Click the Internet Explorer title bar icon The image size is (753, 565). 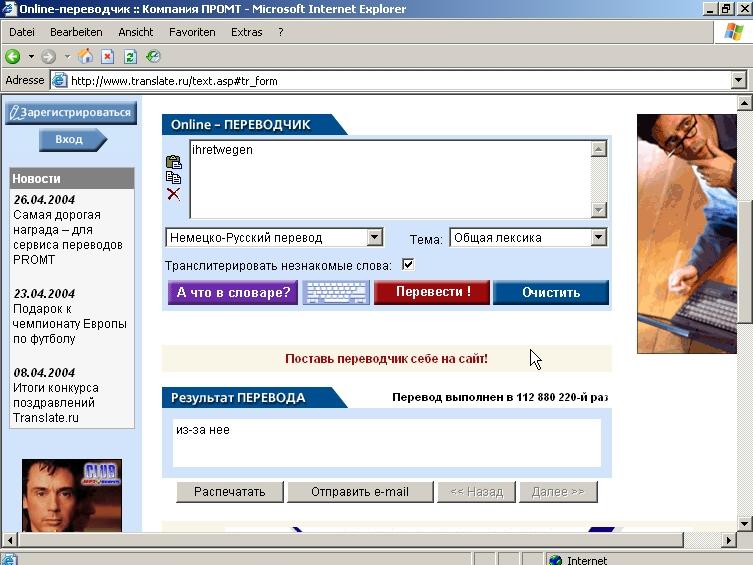pos(9,9)
